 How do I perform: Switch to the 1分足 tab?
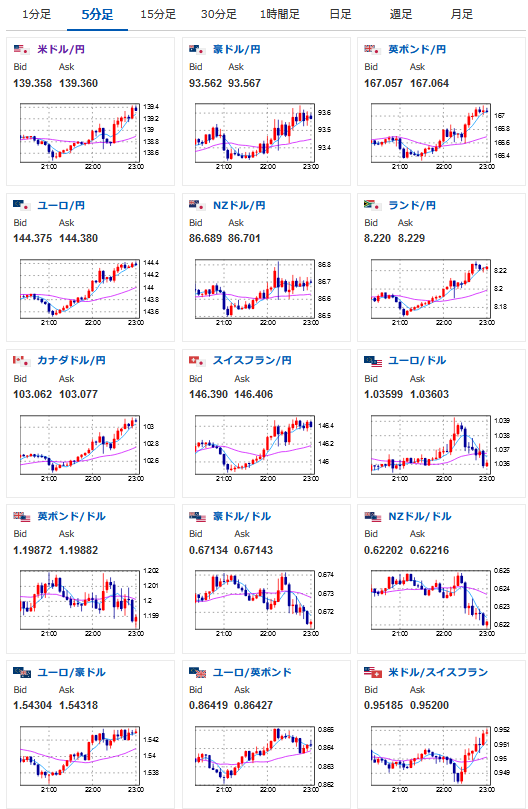37,14
